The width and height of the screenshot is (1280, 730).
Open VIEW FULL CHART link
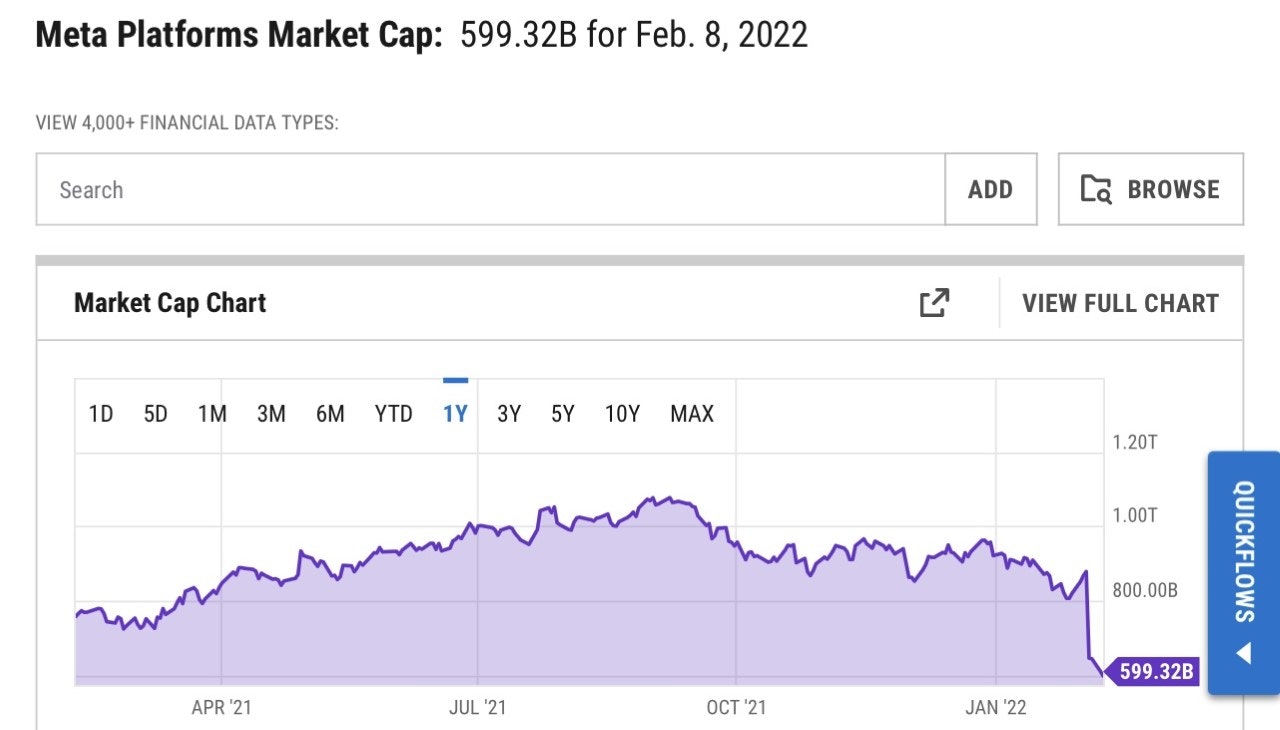click(x=1120, y=303)
